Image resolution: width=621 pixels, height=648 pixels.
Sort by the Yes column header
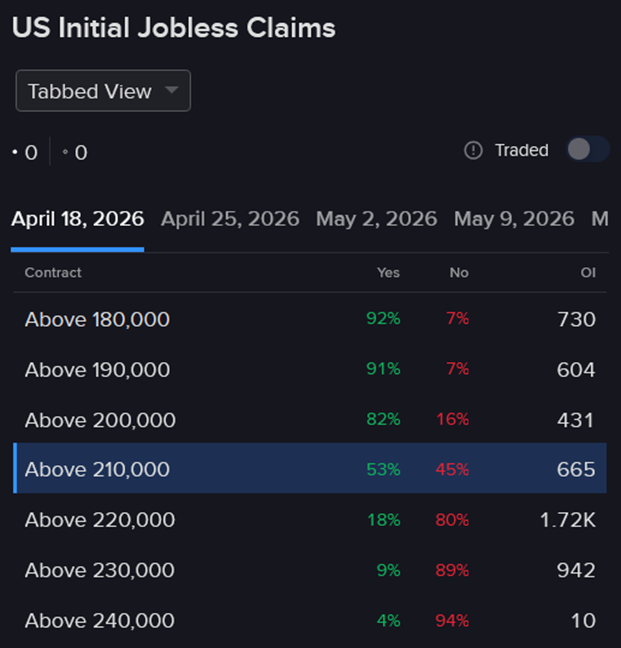click(388, 272)
